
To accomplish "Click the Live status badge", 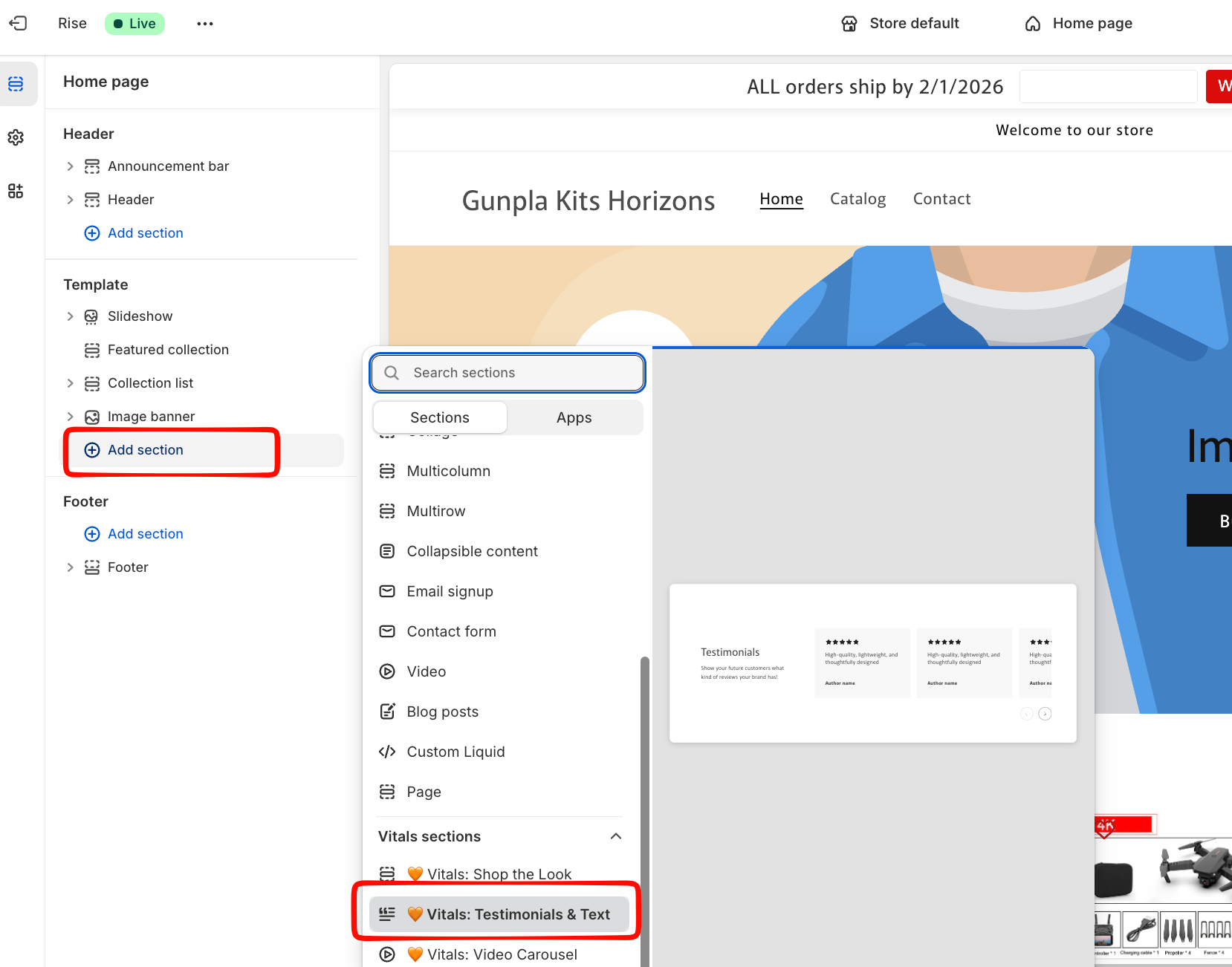I will (x=134, y=24).
